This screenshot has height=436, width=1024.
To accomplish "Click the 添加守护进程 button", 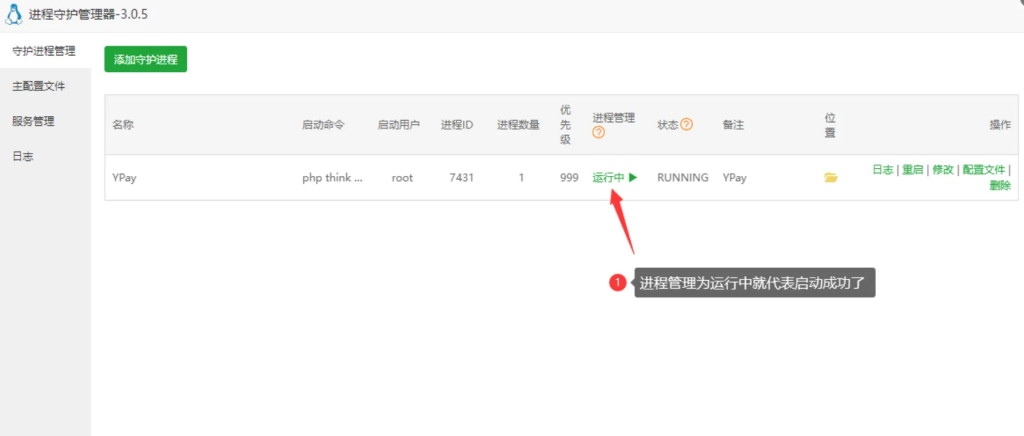I will [x=146, y=59].
